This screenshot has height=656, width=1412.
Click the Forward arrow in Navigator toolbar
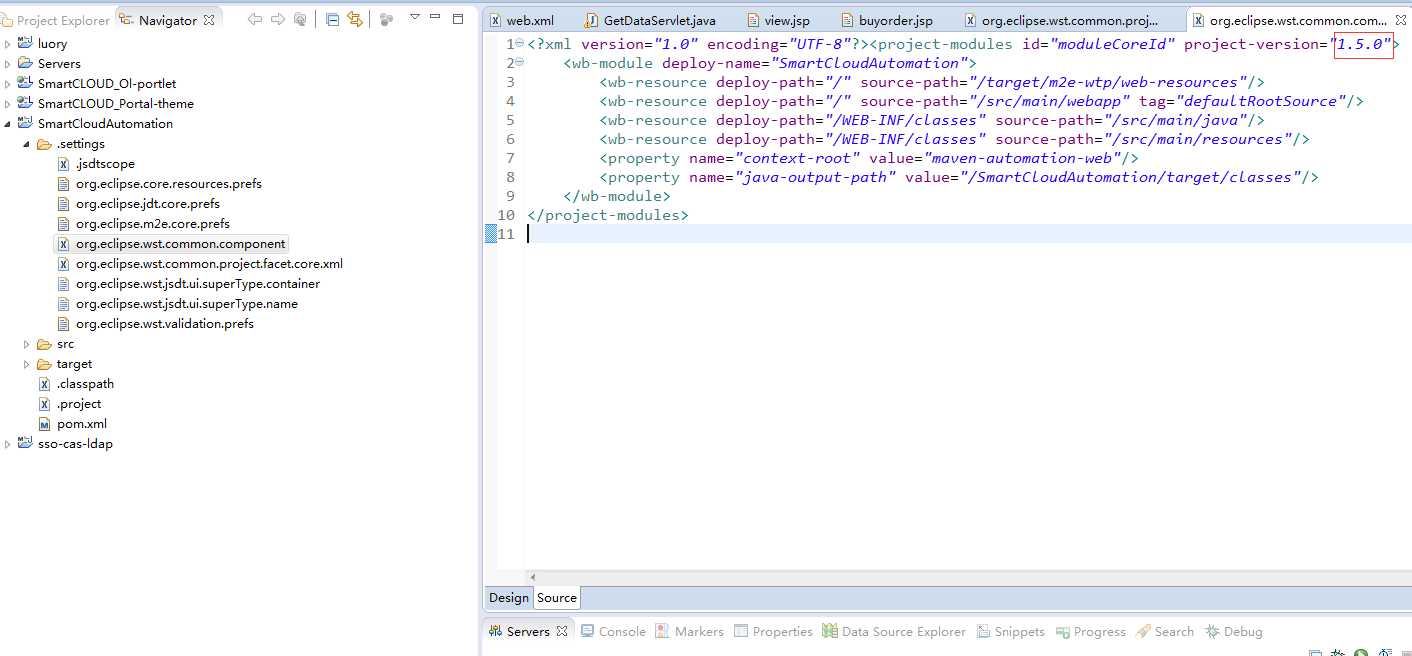(277, 19)
